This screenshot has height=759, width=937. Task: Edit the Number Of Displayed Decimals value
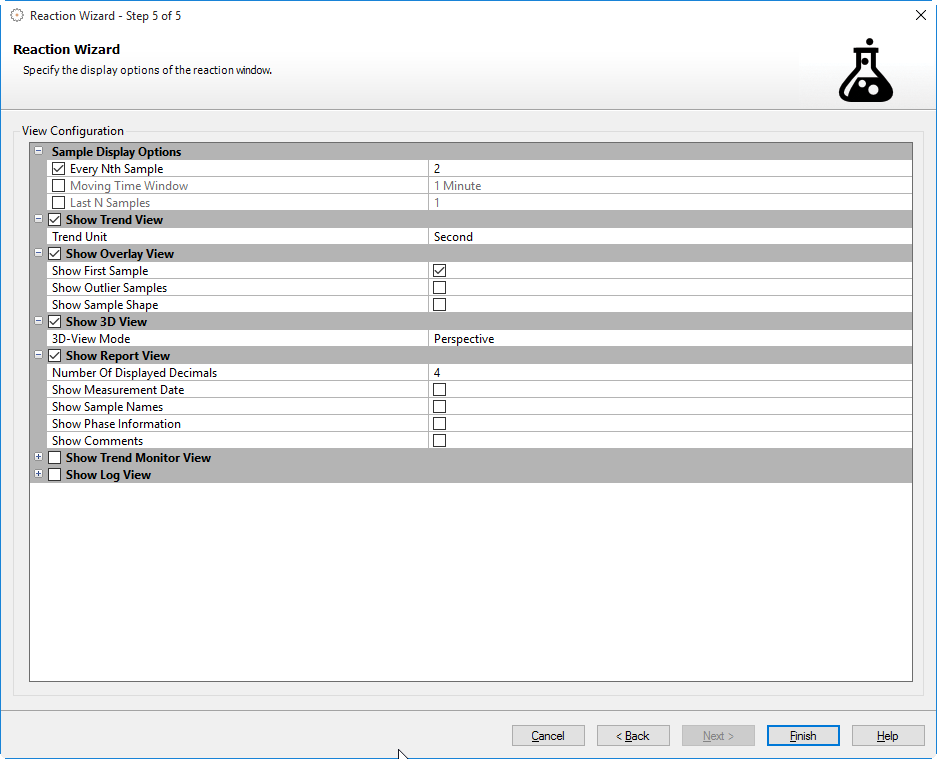[x=670, y=373]
